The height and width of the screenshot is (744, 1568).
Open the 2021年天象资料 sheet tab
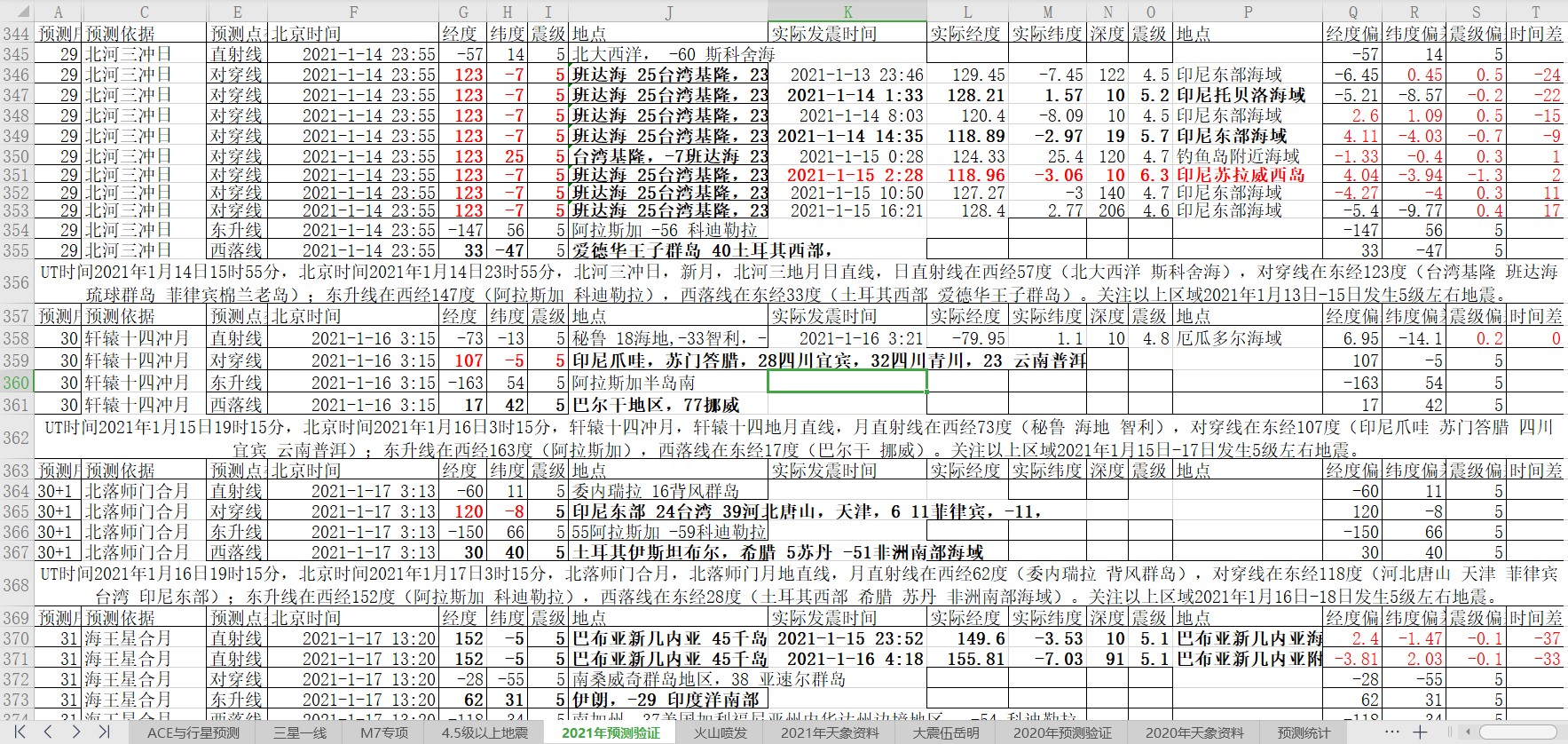click(829, 732)
